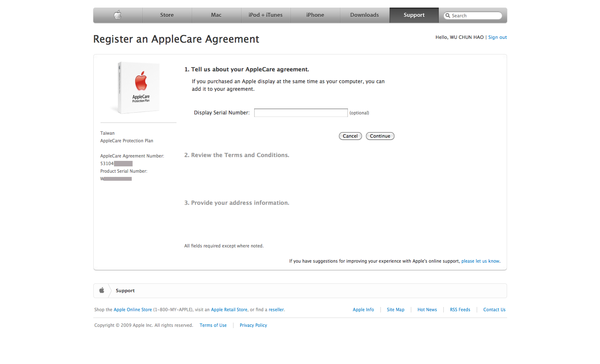
Task: Click the Apple logo in navigation bar
Action: [117, 15]
